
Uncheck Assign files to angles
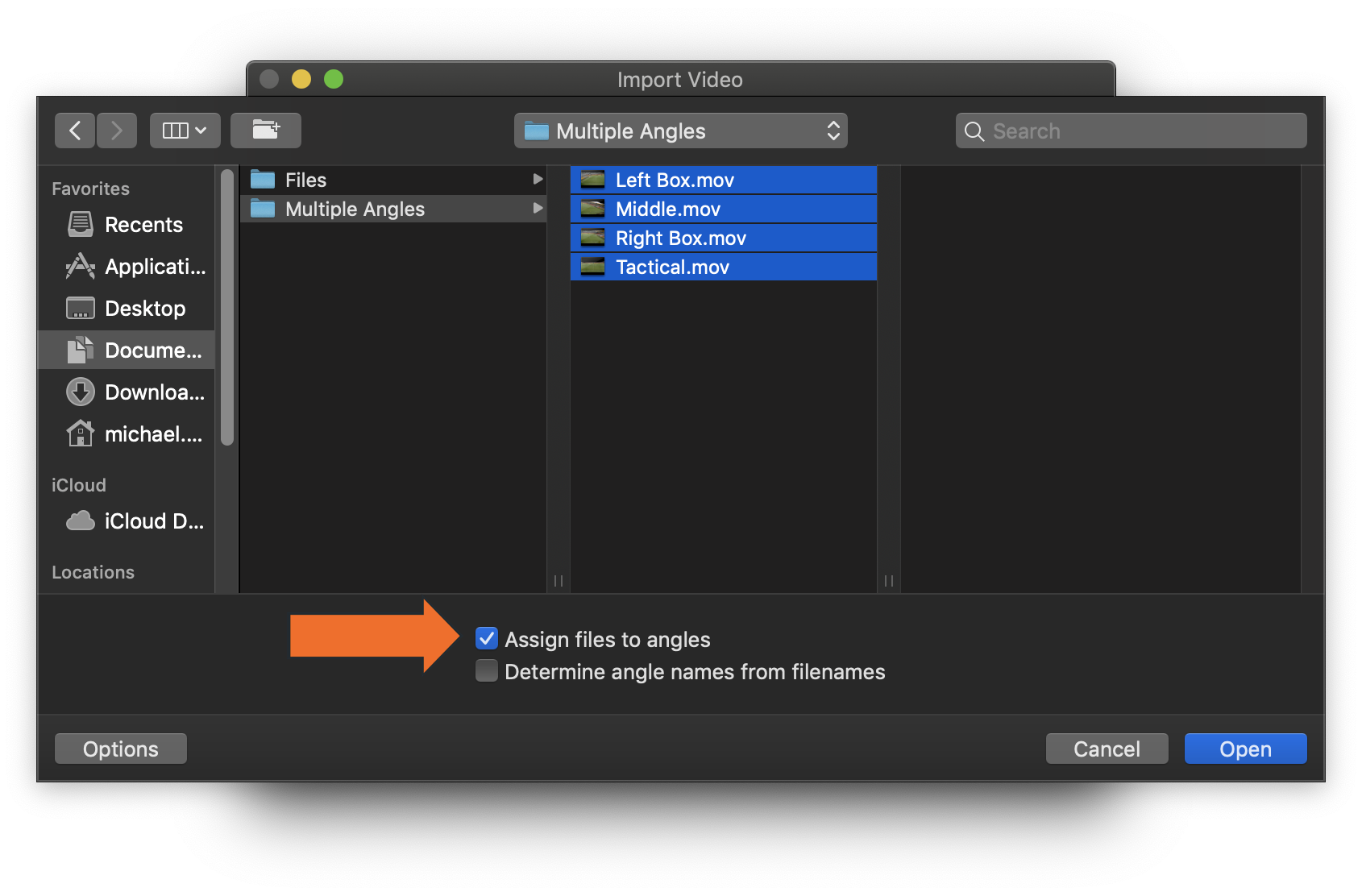click(x=486, y=639)
